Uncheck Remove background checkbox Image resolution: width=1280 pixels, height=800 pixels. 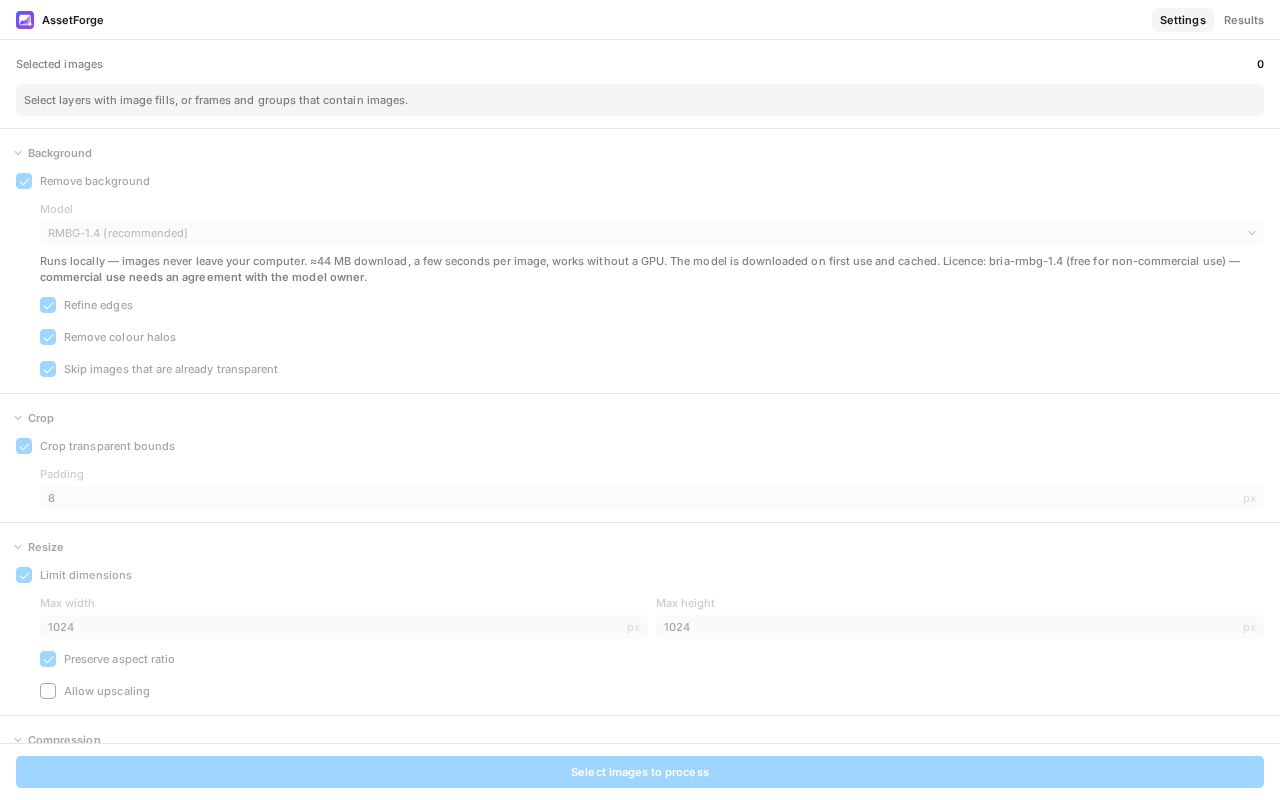pyautogui.click(x=24, y=181)
